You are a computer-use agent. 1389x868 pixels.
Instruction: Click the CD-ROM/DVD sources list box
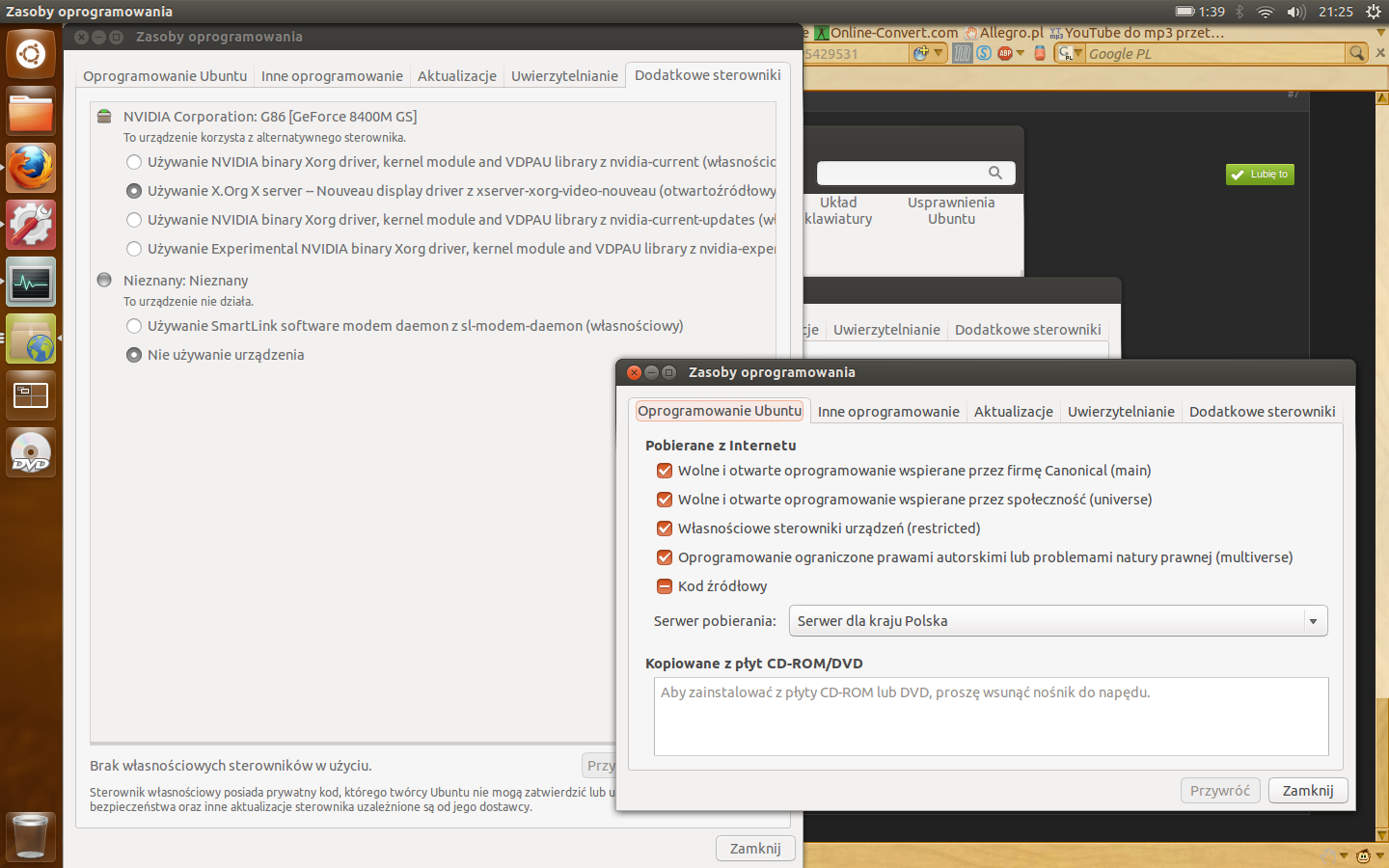click(991, 717)
